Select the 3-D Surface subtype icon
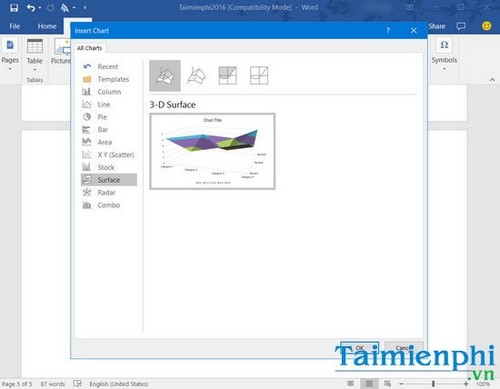 coord(165,76)
